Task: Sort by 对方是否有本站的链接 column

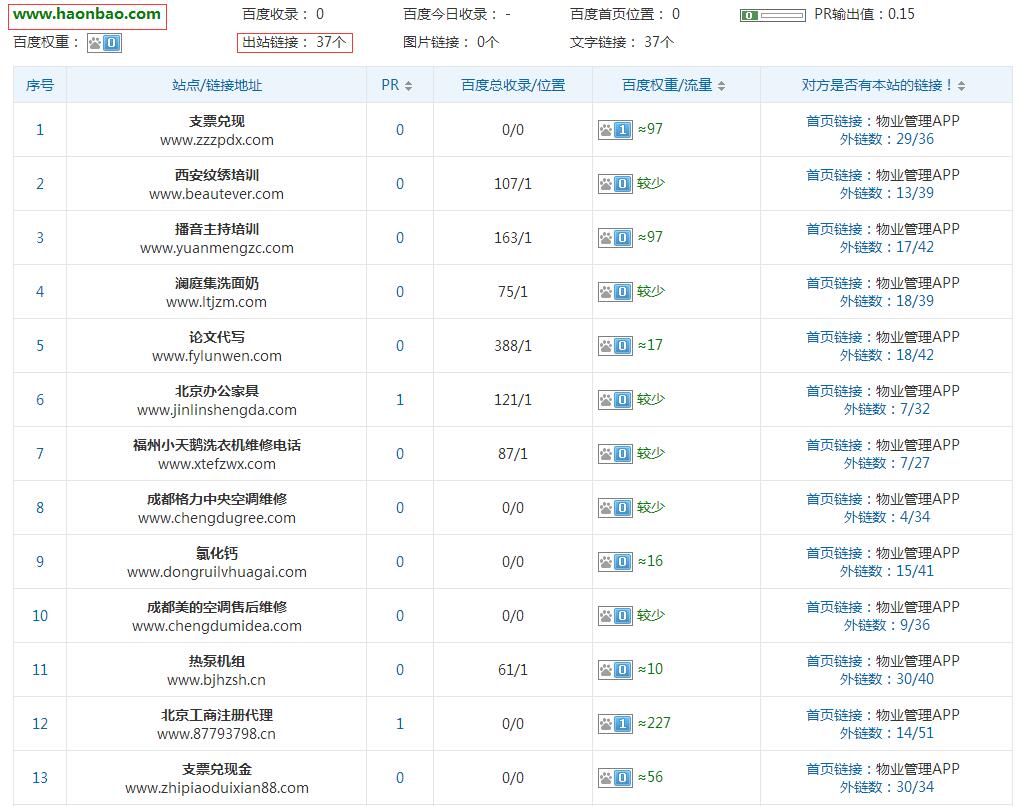Action: click(x=885, y=86)
